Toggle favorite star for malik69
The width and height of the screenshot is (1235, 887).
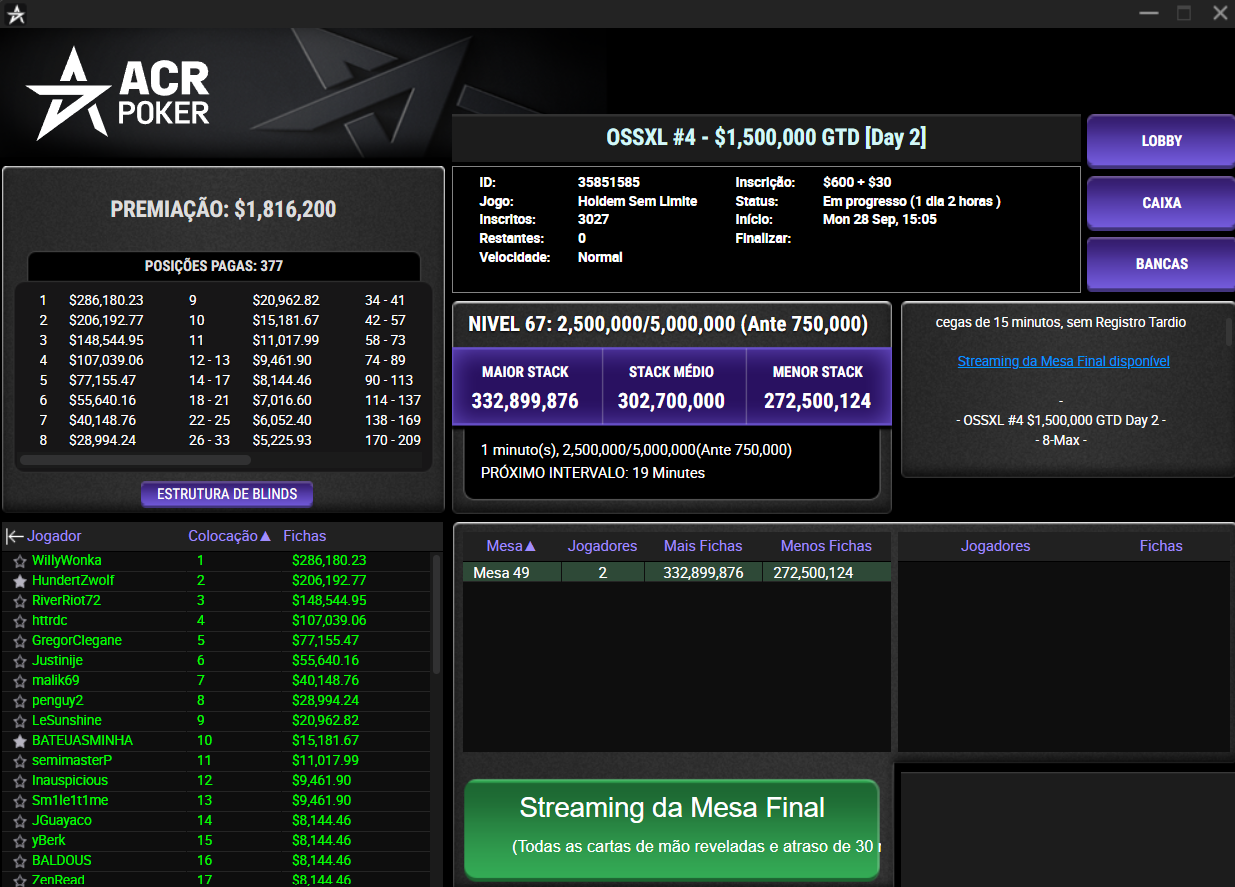tap(19, 681)
